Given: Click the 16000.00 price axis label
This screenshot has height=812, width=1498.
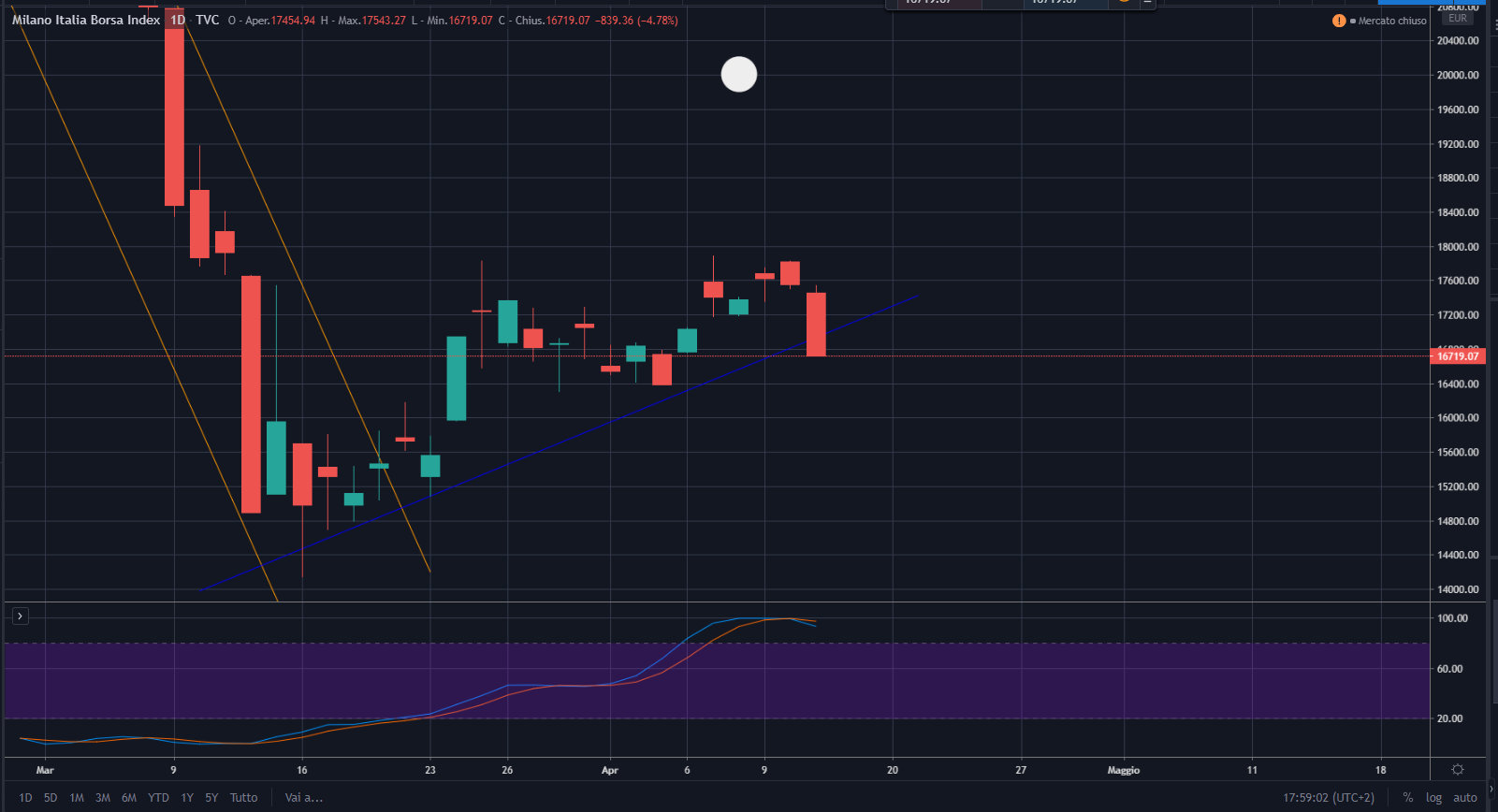Looking at the screenshot, I should click(x=1458, y=418).
